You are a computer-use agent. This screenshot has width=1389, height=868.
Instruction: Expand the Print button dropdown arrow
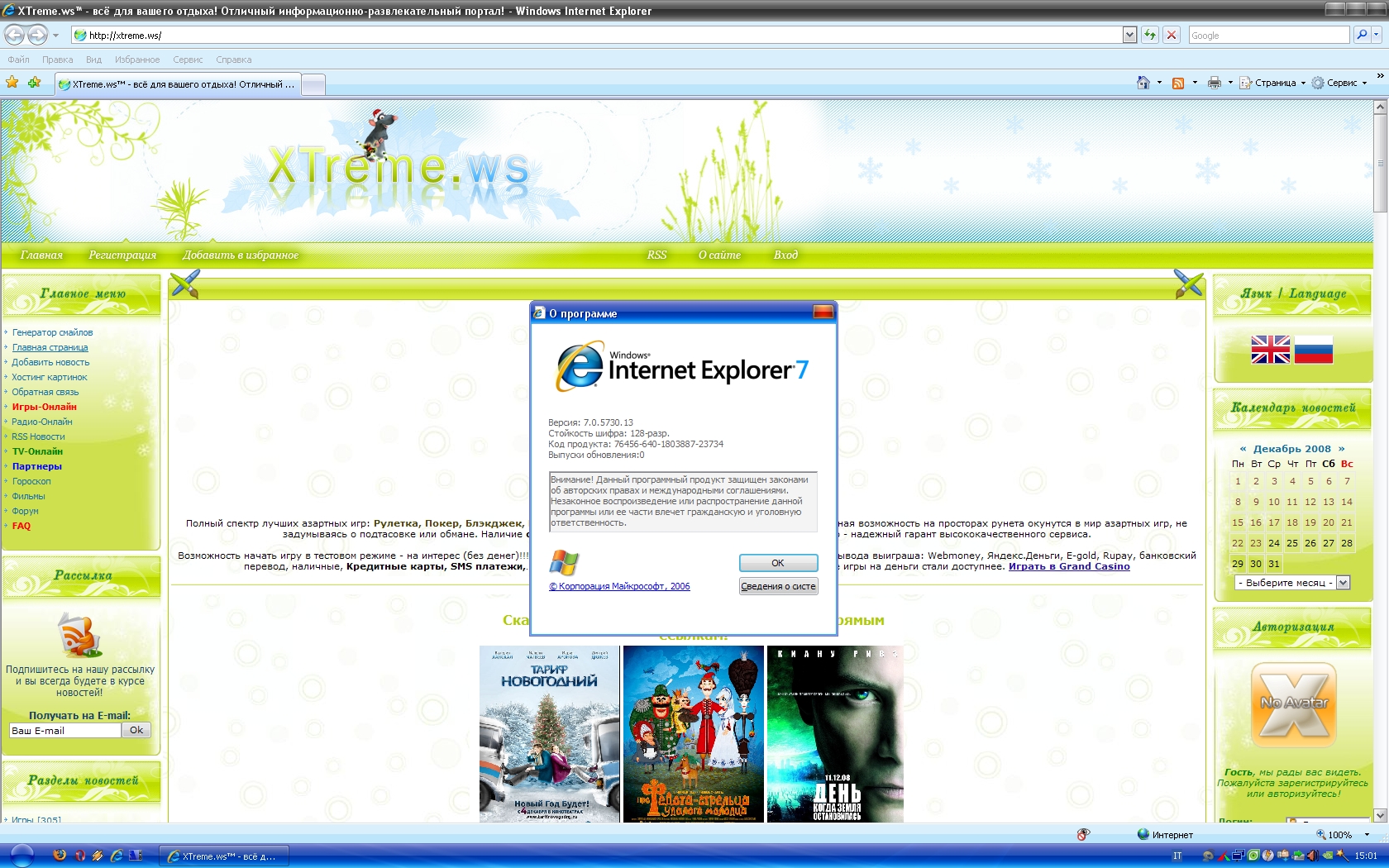[1230, 83]
